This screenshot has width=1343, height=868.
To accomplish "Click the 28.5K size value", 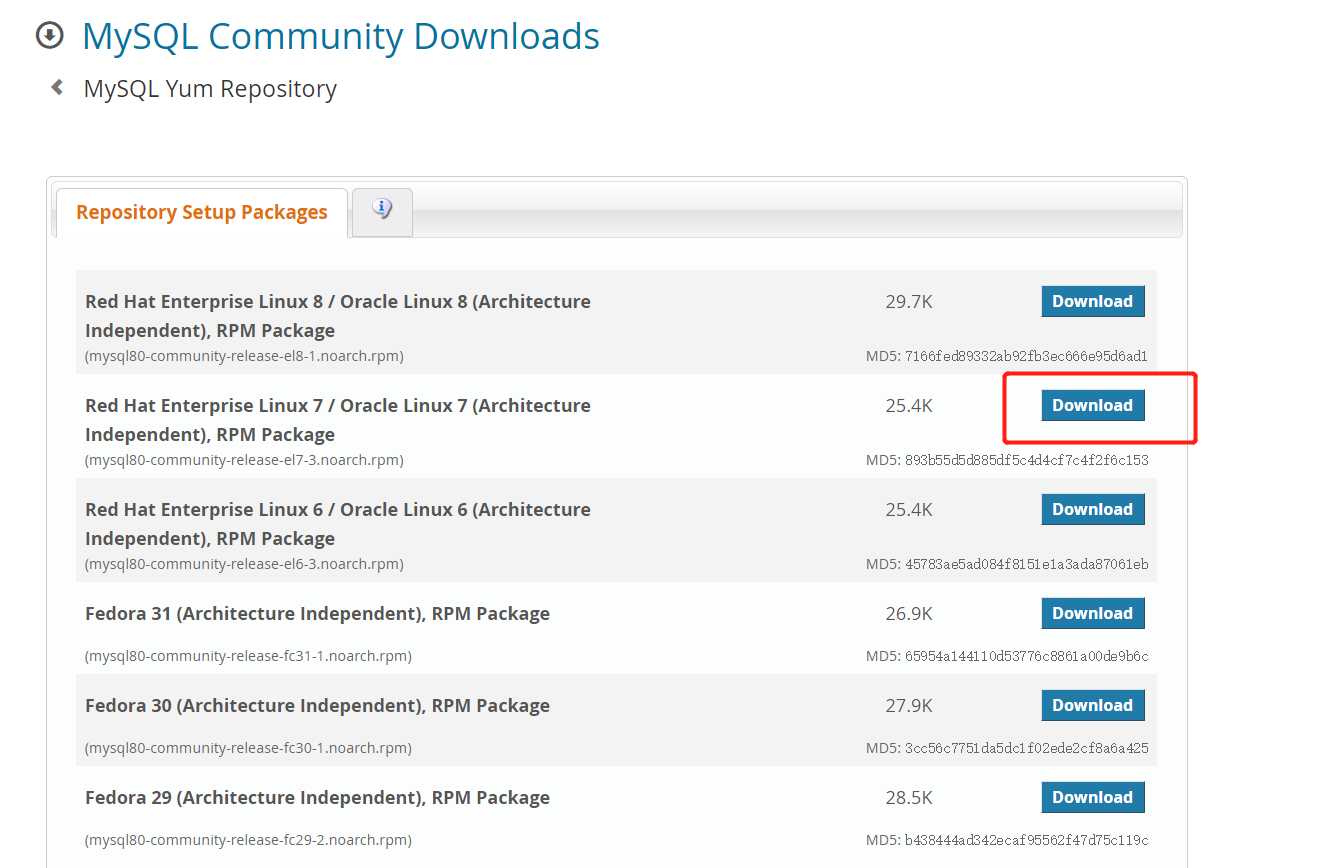I will pyautogui.click(x=909, y=797).
